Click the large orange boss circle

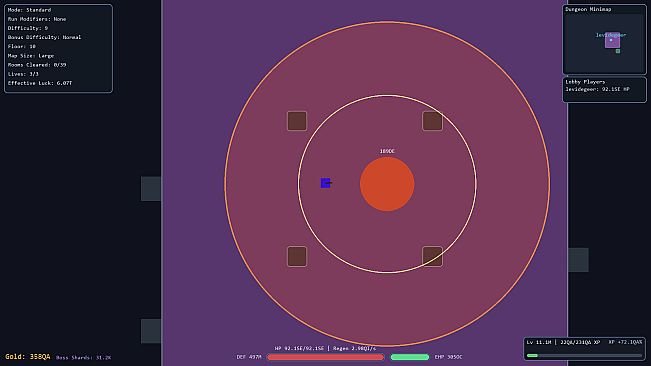(387, 184)
